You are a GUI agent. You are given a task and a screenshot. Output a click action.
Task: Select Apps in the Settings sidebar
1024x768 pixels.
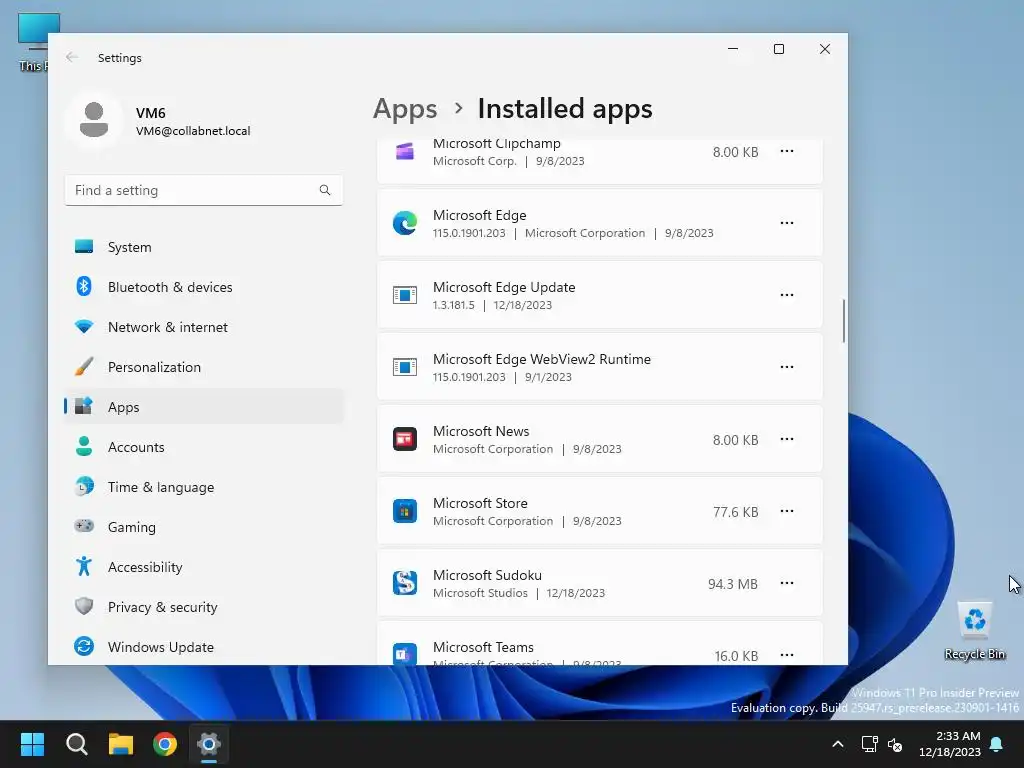pos(204,406)
